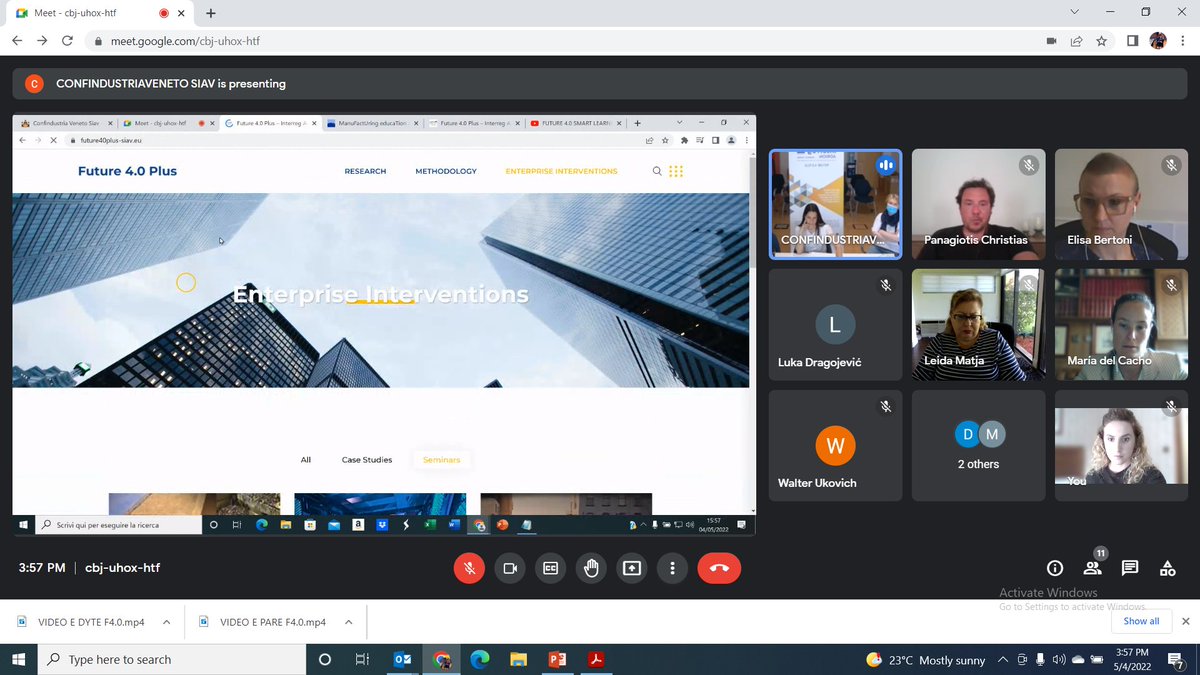Select Leida Matja video tile
This screenshot has height=675, width=1200.
click(978, 325)
